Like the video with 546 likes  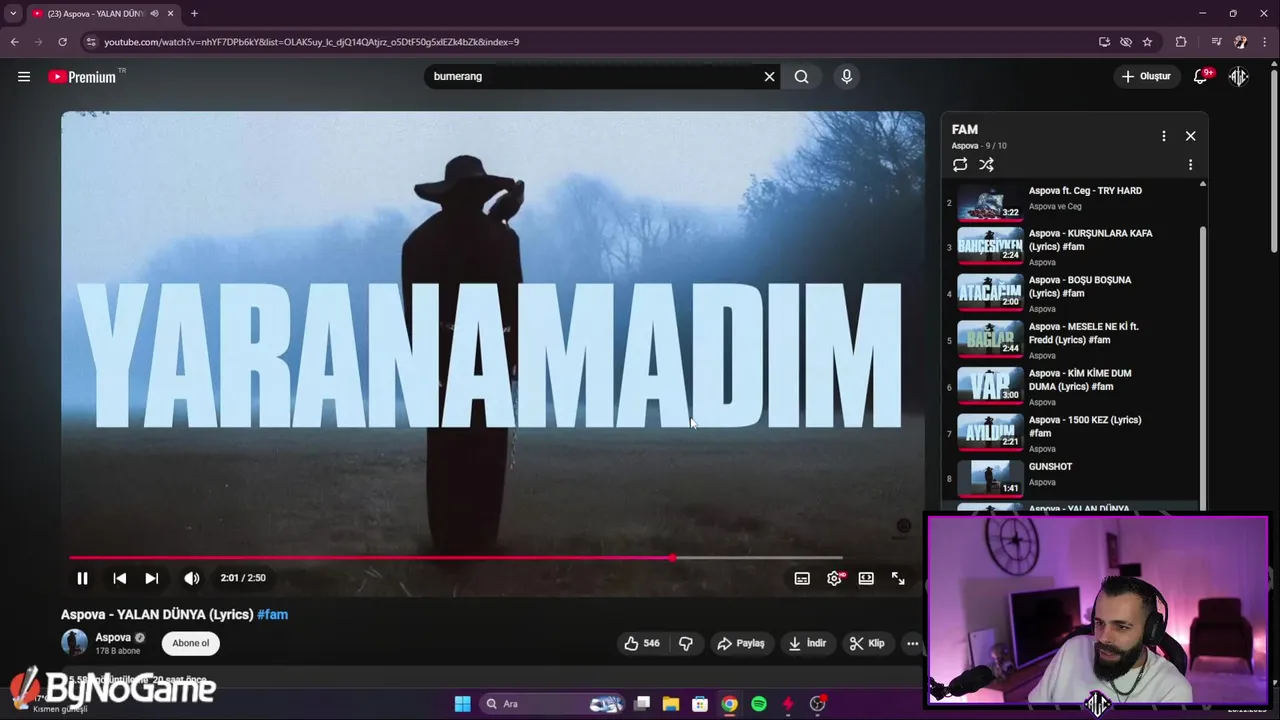pos(641,643)
